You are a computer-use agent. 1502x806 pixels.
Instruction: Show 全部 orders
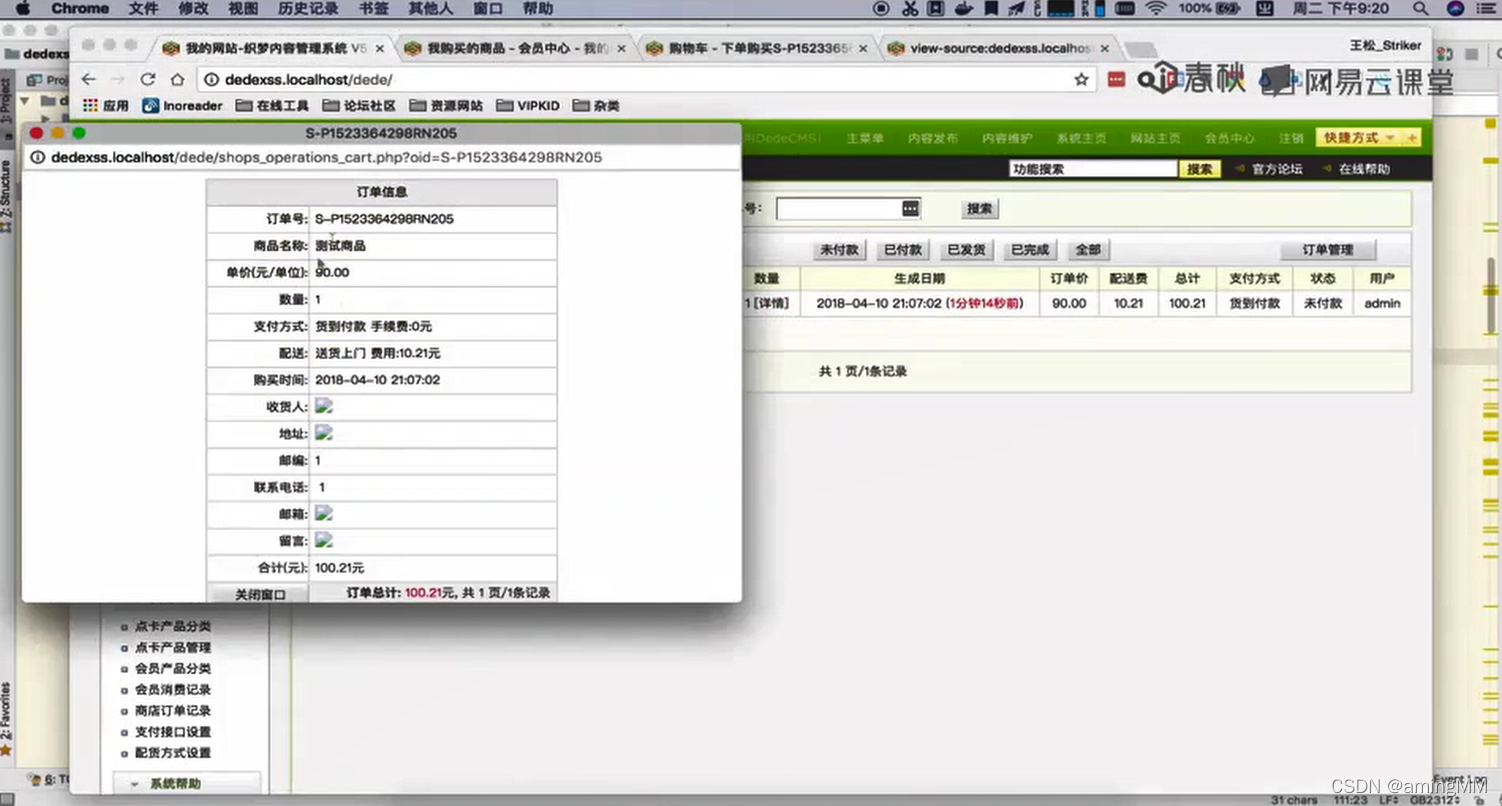[1088, 250]
